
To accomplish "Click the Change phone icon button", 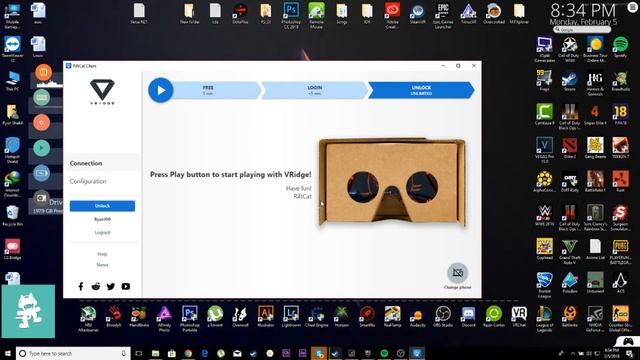I will pos(457,273).
